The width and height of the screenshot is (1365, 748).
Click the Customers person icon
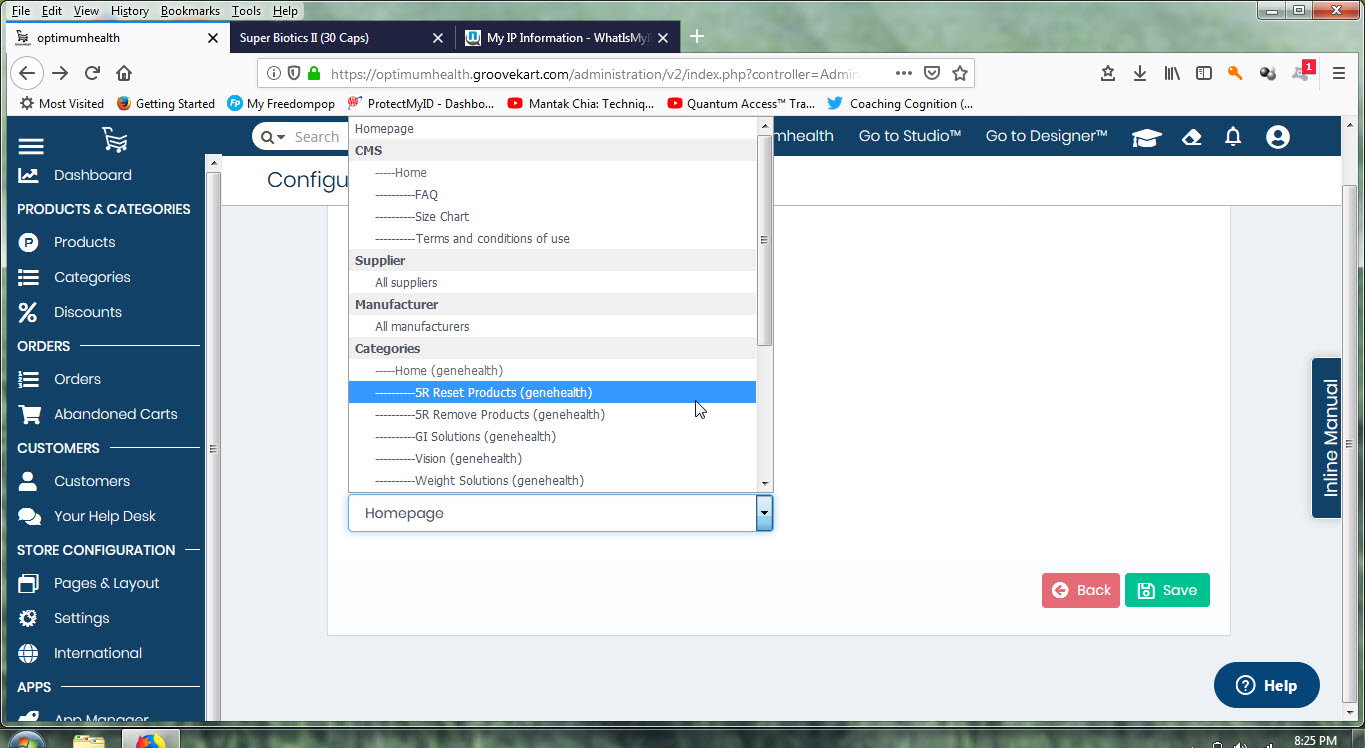pos(28,481)
